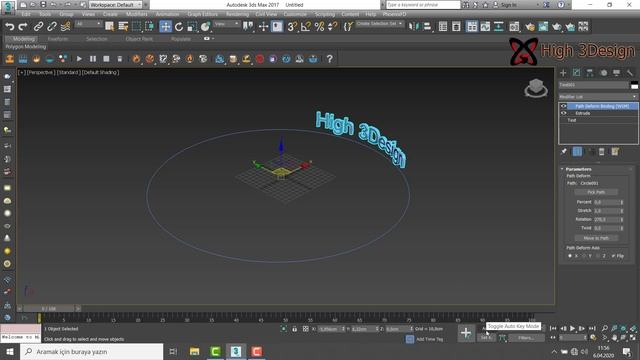The width and height of the screenshot is (640, 360).
Task: Switch to the Object Paint ribbon tab
Action: click(x=139, y=39)
